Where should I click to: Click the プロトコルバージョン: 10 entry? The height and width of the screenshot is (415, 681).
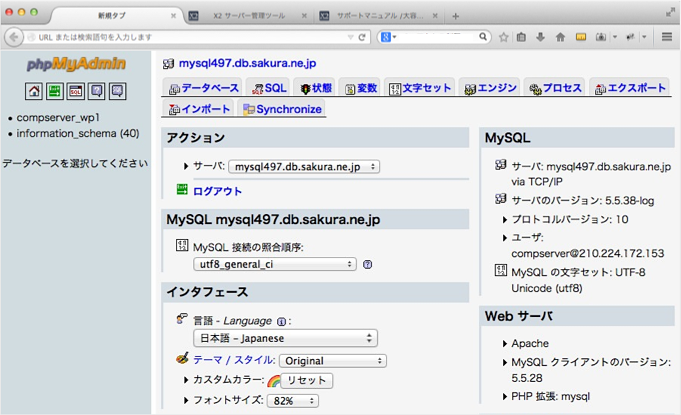click(x=570, y=219)
